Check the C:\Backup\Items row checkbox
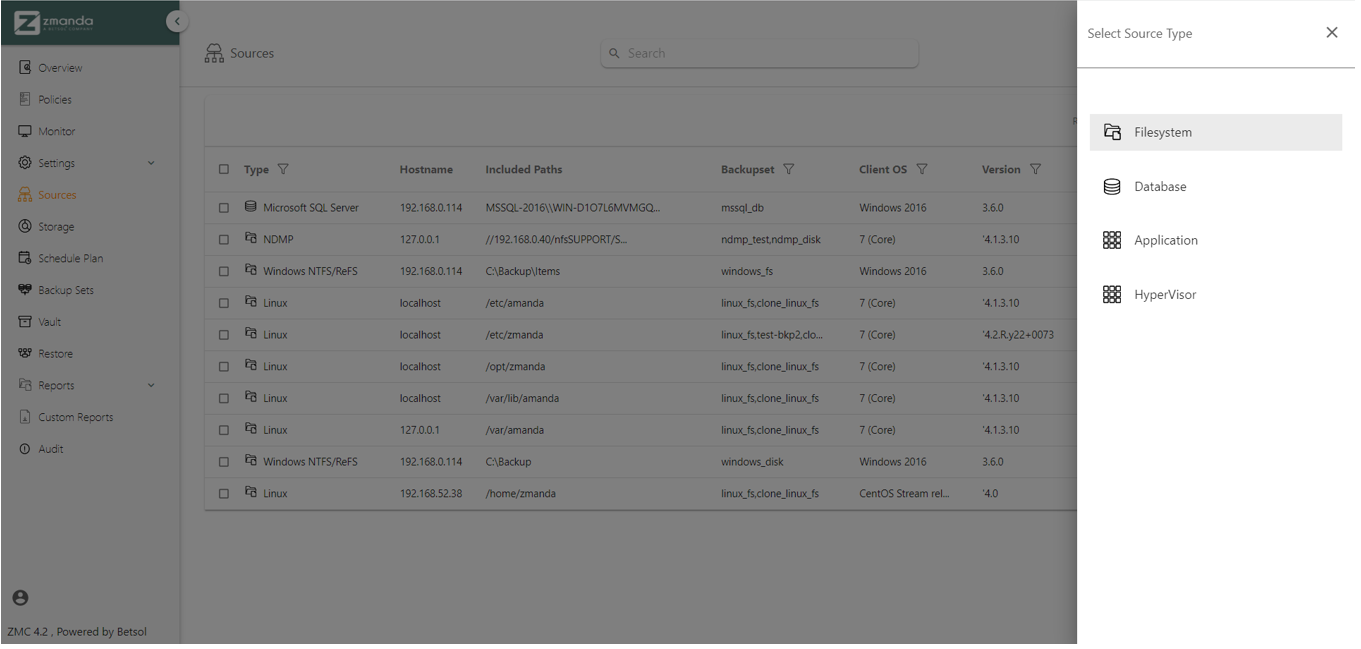This screenshot has height=649, width=1361. click(x=224, y=272)
